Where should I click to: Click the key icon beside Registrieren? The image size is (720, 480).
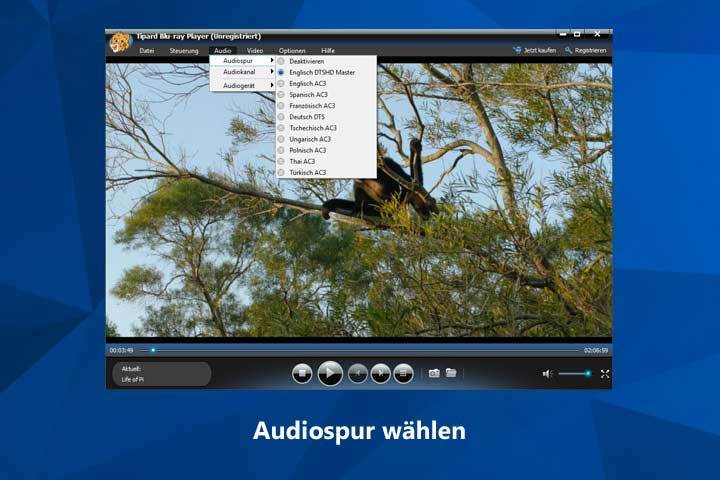coord(568,50)
